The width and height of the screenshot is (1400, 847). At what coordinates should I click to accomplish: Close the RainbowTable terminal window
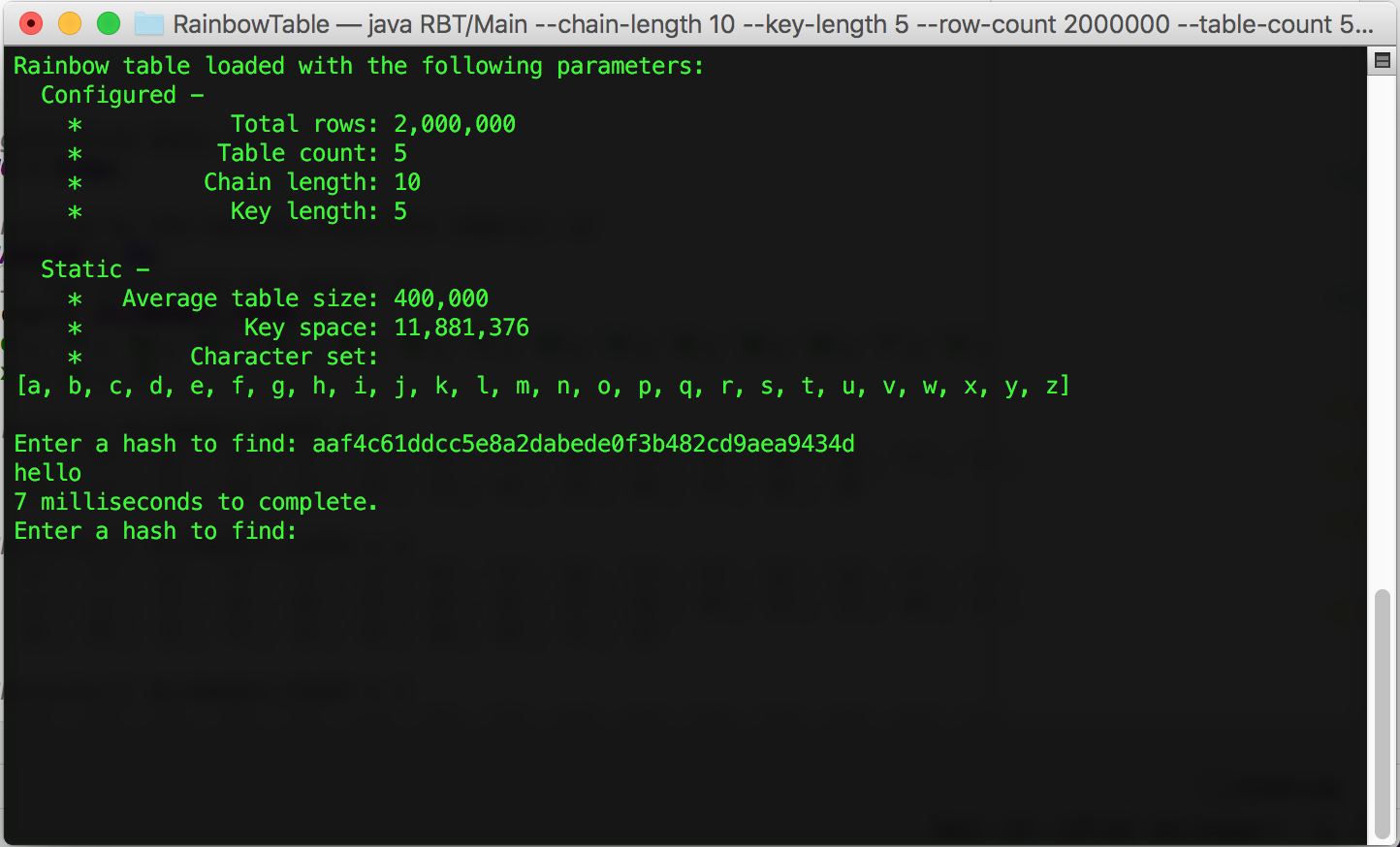point(31,24)
